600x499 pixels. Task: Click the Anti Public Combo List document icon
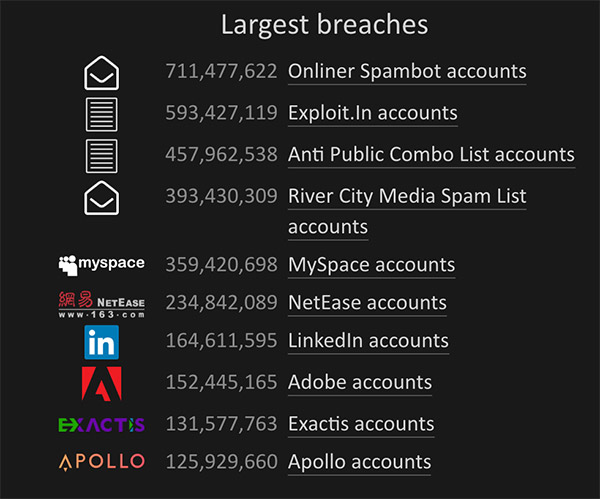(102, 156)
